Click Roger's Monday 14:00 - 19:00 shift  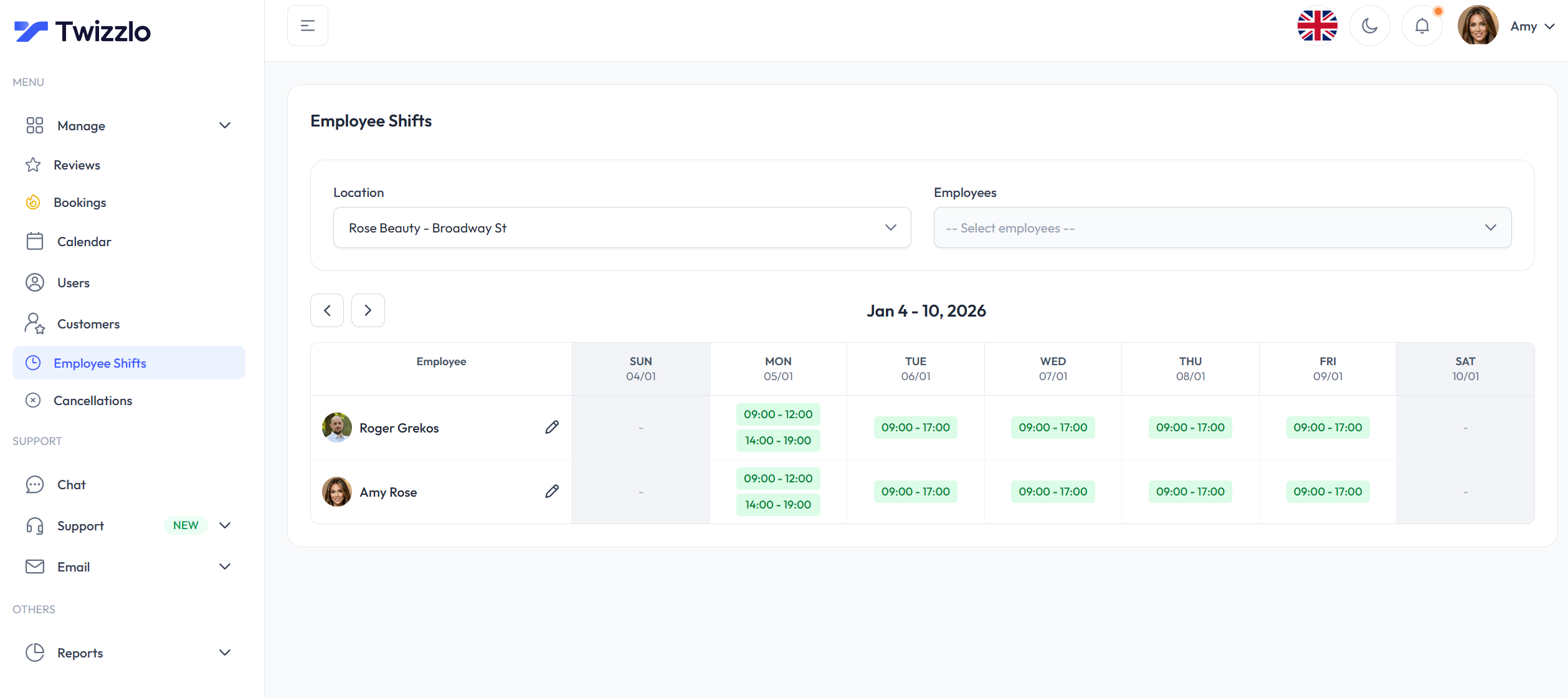tap(777, 441)
